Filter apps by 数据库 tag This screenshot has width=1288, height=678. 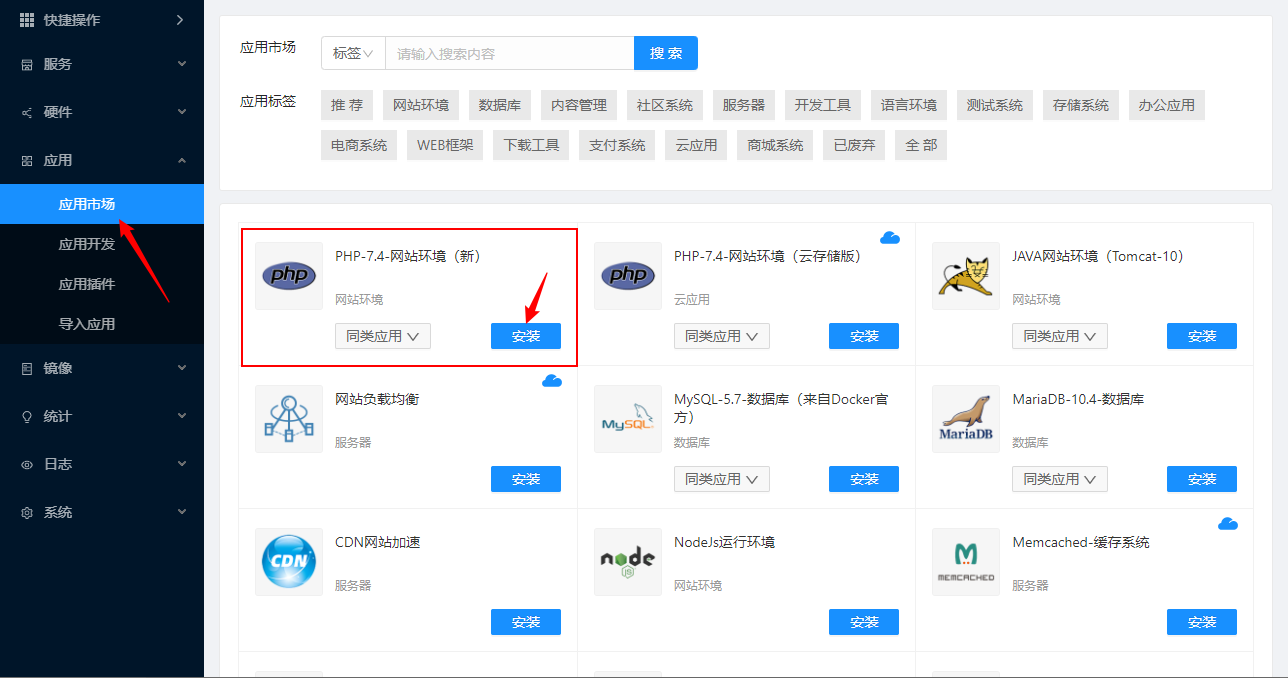tap(500, 105)
